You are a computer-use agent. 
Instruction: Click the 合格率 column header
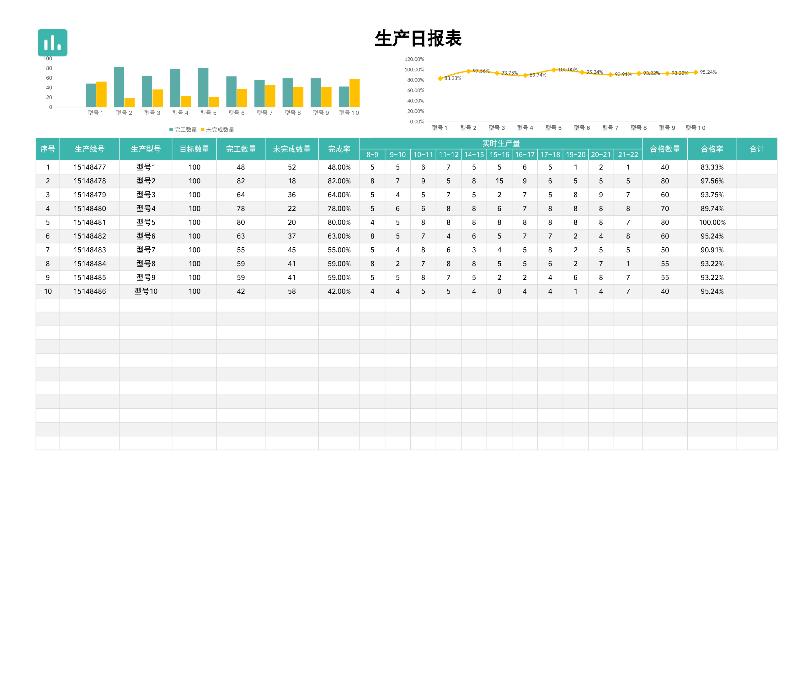click(712, 149)
